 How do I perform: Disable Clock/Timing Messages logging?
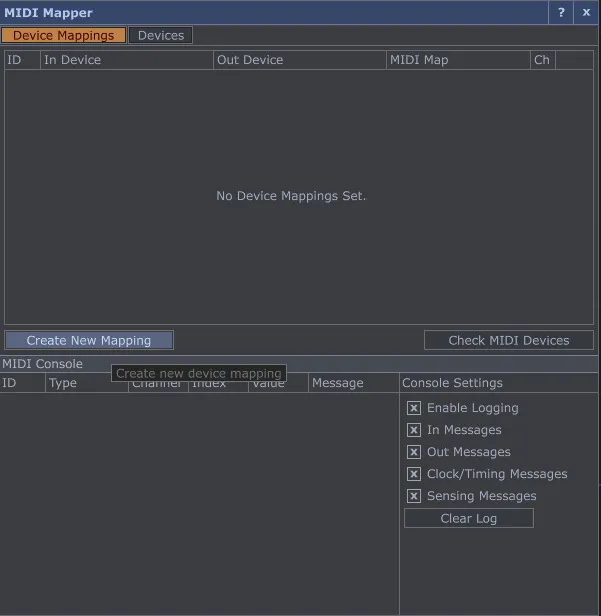[x=414, y=474]
